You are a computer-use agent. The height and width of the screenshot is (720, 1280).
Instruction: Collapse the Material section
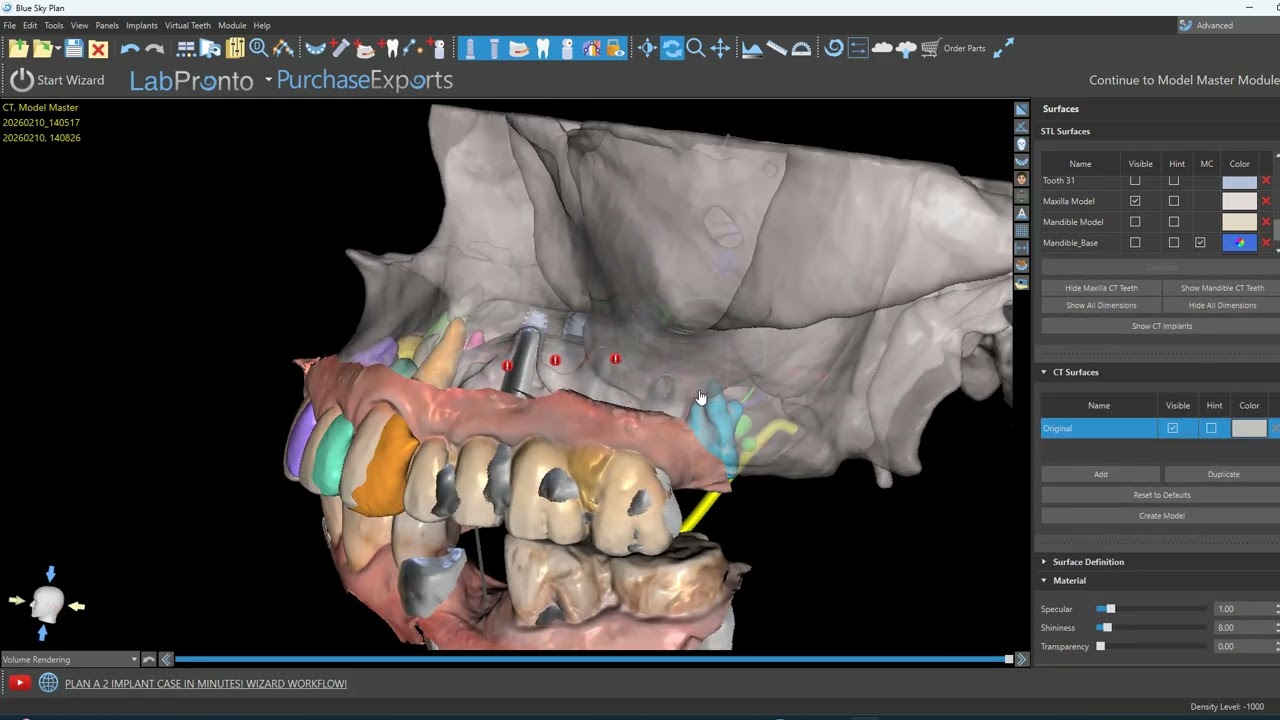point(1044,581)
